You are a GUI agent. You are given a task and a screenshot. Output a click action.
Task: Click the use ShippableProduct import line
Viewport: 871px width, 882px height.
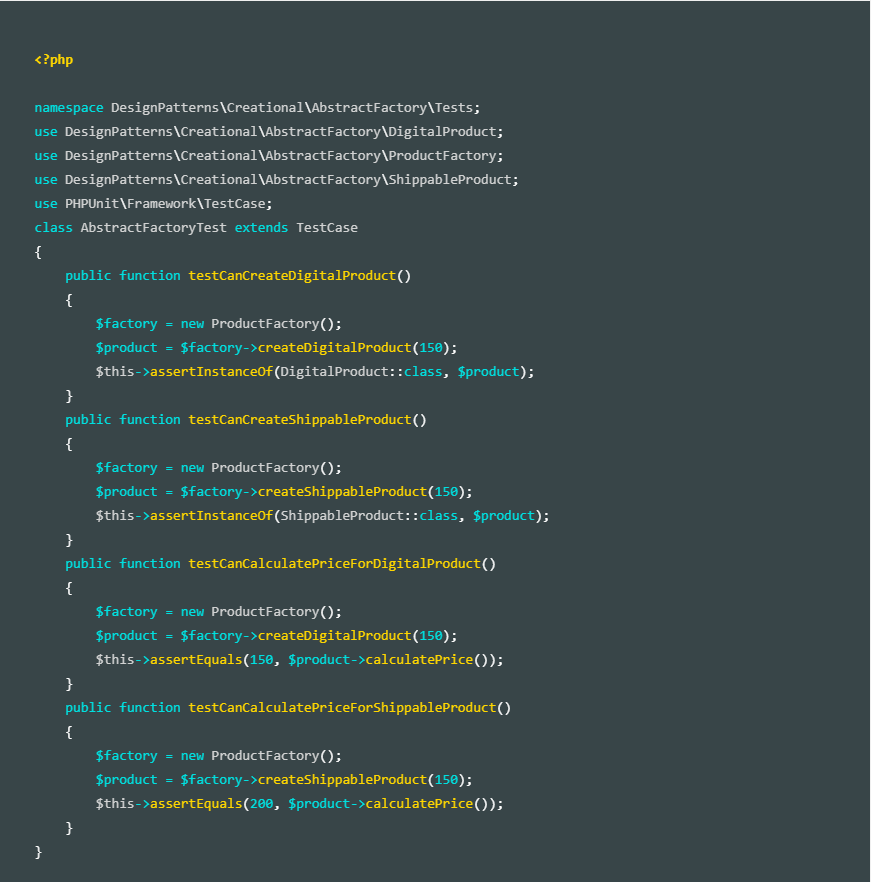coord(276,180)
